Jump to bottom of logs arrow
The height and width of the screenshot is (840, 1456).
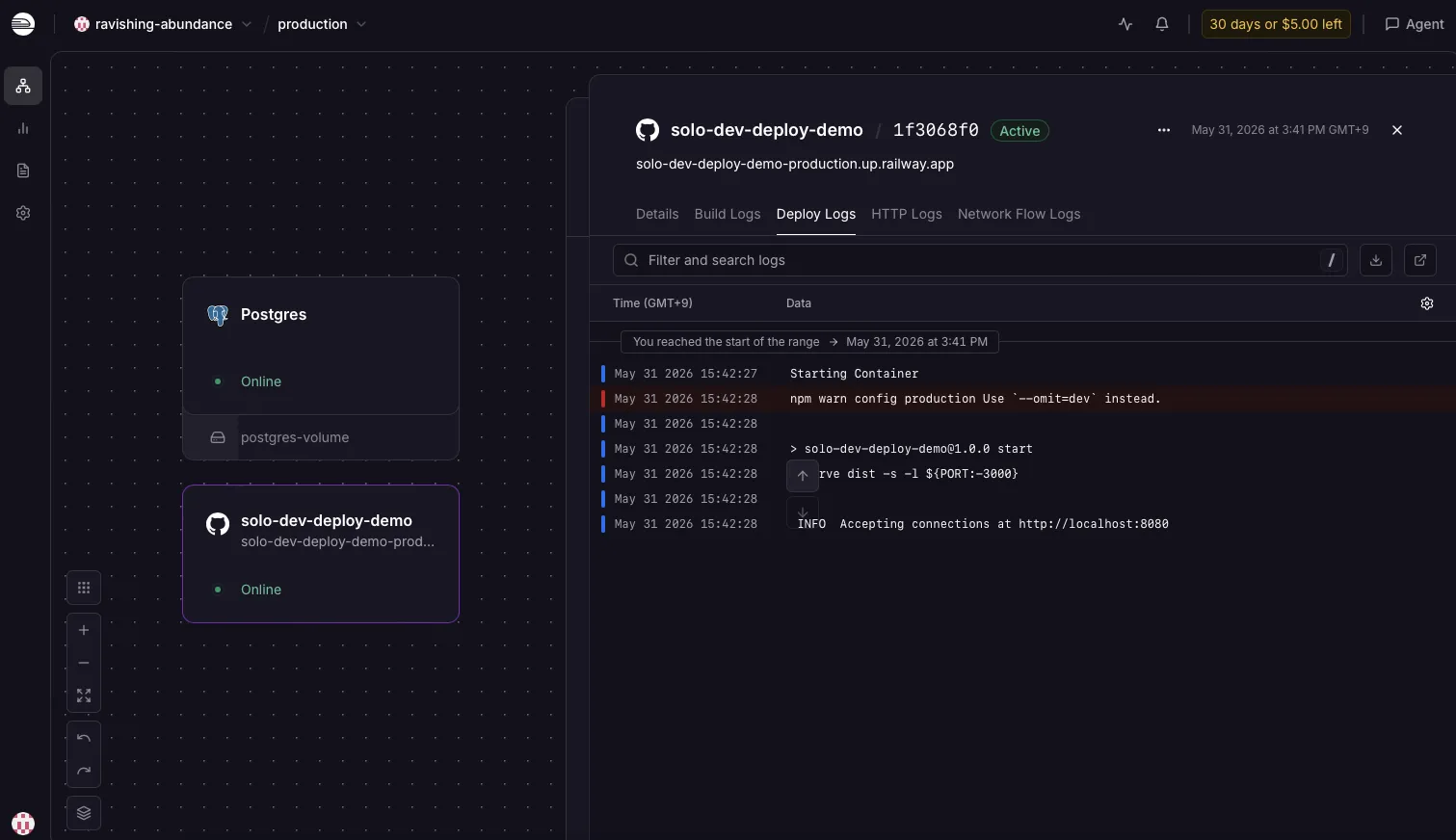803,512
